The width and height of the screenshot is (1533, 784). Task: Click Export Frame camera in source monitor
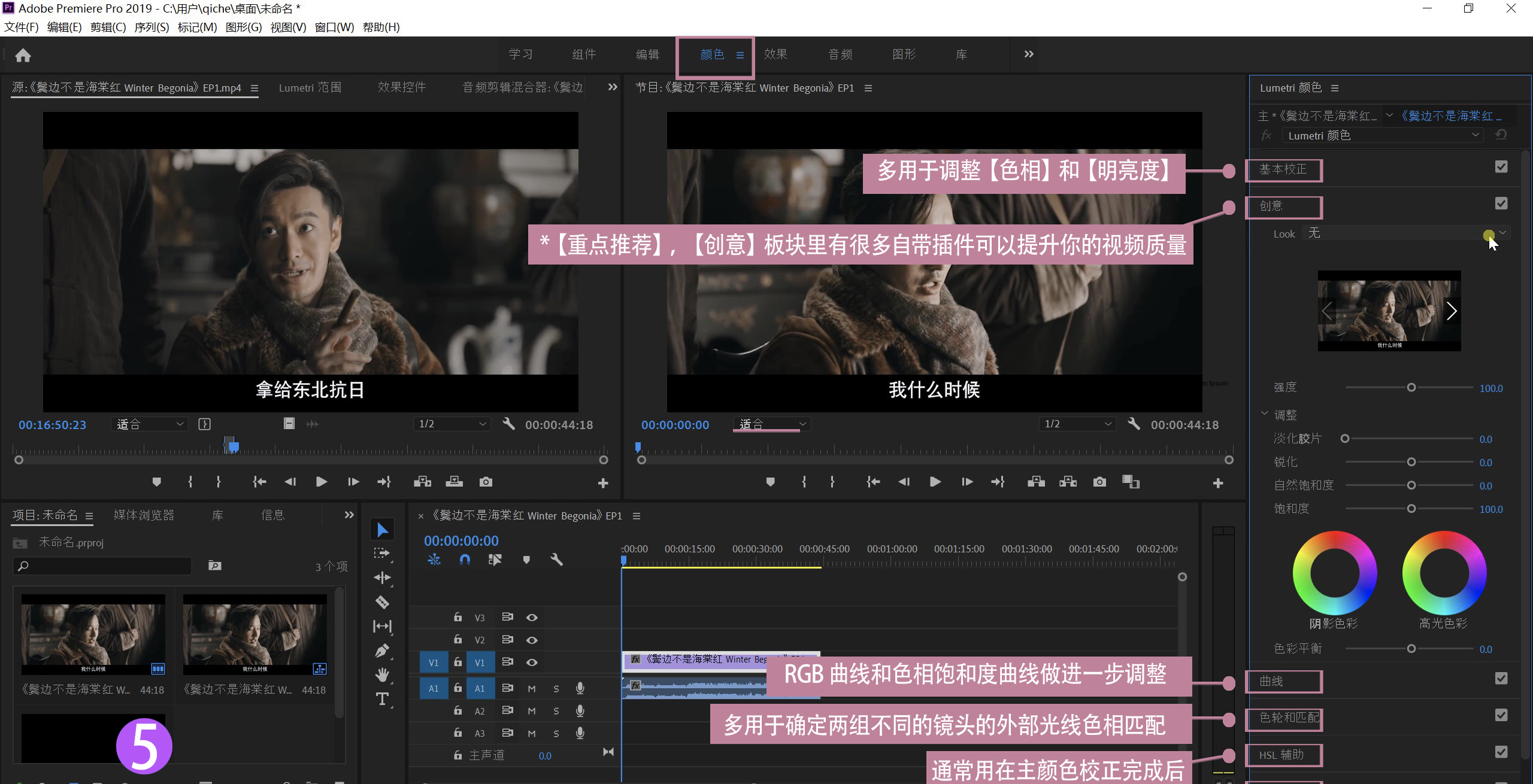pos(486,482)
